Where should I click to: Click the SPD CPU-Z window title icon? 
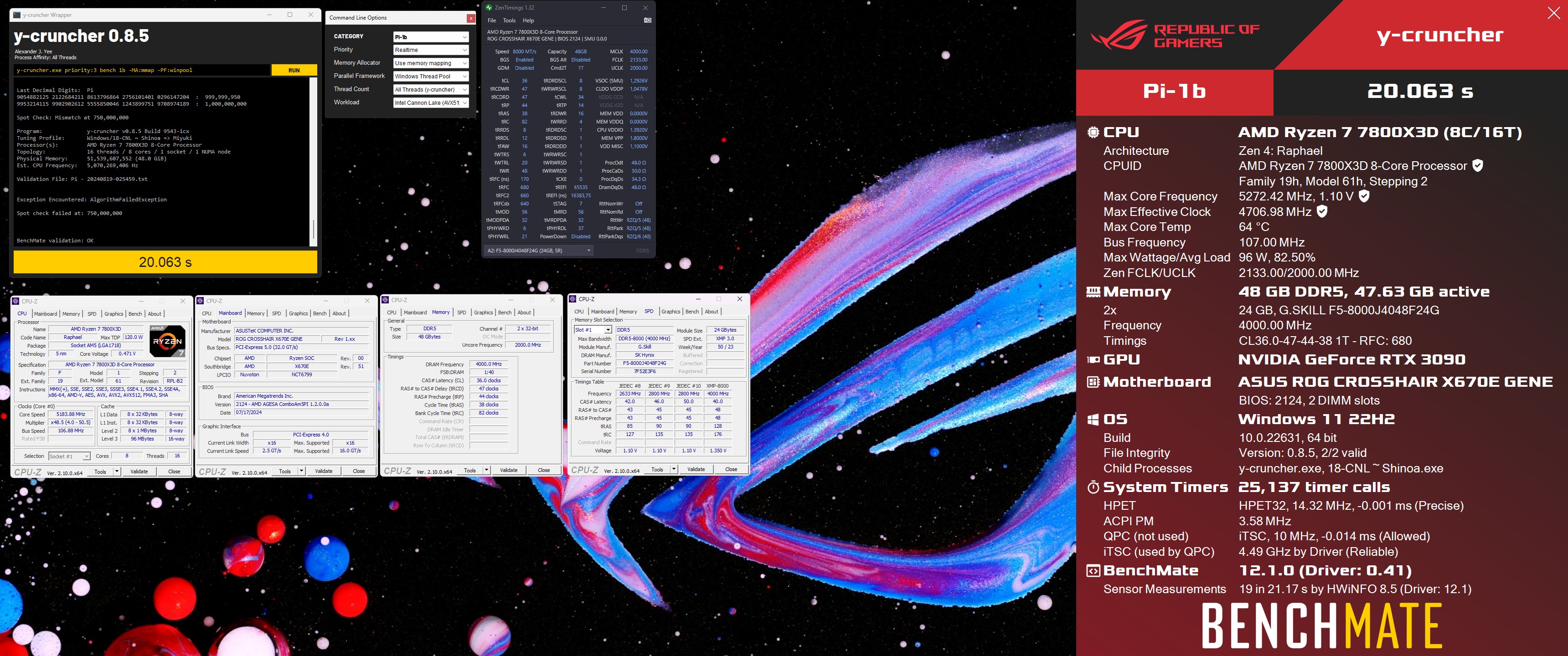coord(573,299)
